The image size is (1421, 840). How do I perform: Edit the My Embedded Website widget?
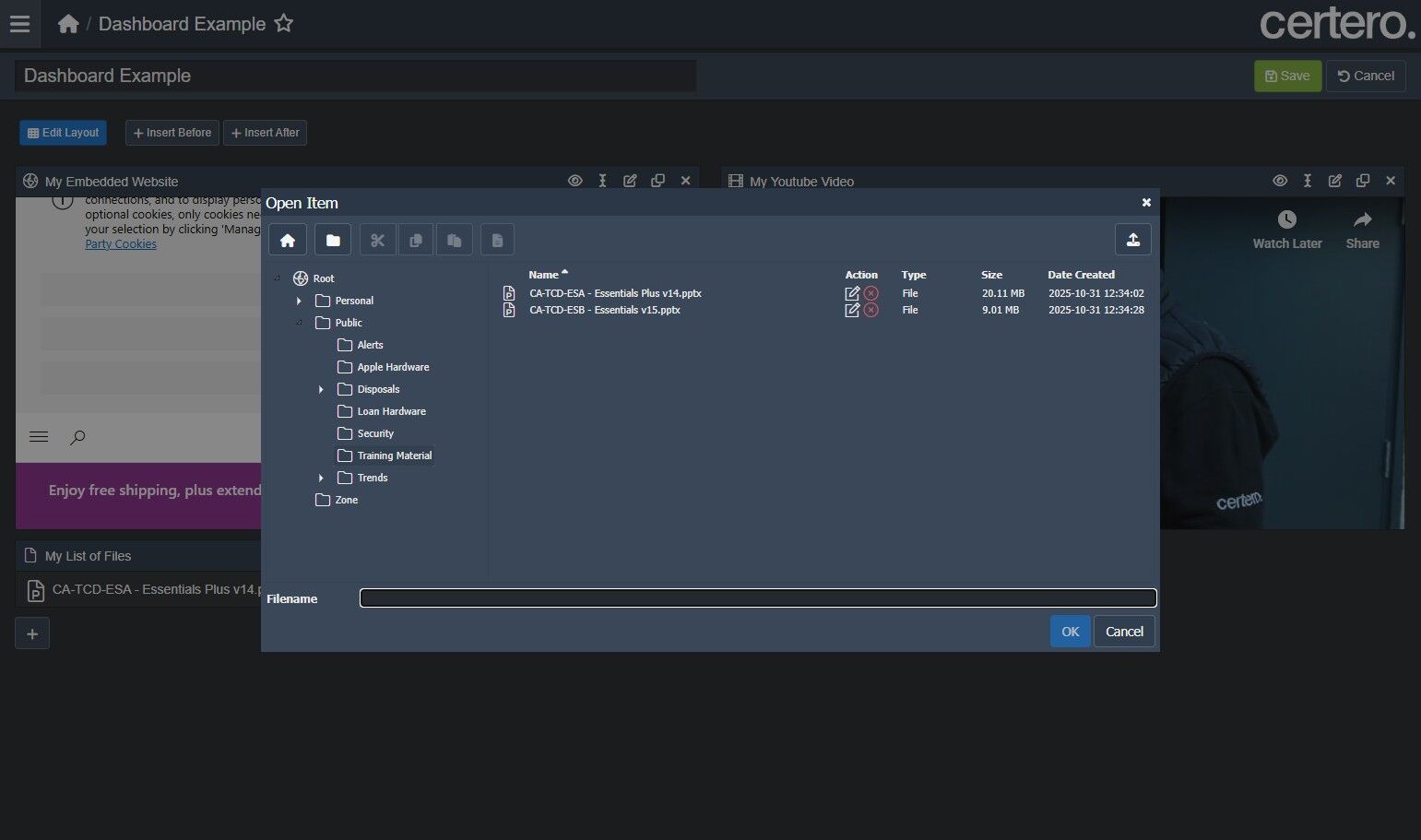630,181
